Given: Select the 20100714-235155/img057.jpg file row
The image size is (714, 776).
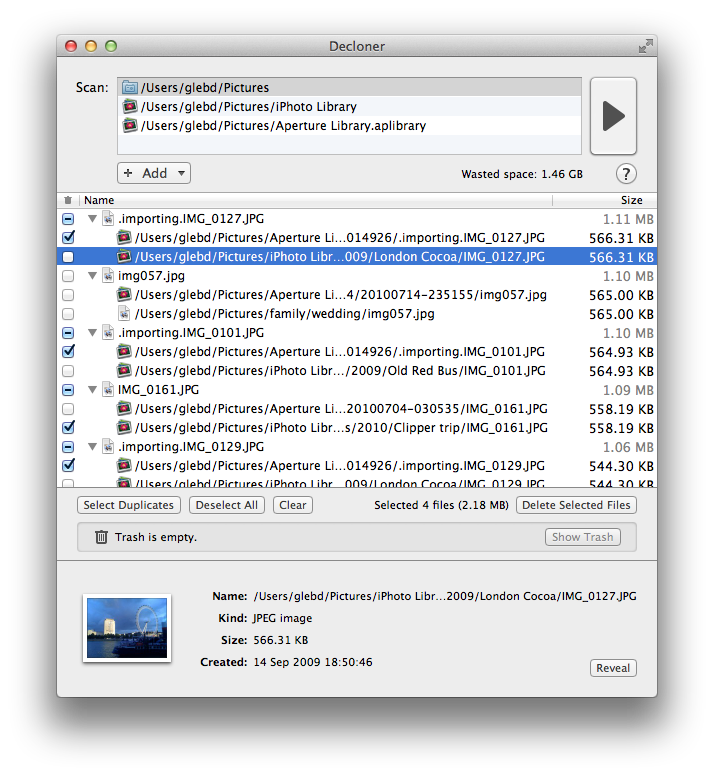Looking at the screenshot, I should click(357, 295).
